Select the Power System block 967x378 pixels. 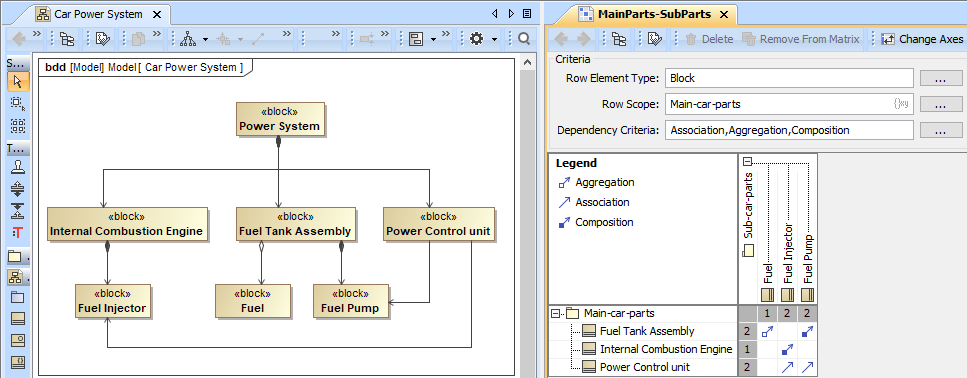[280, 119]
